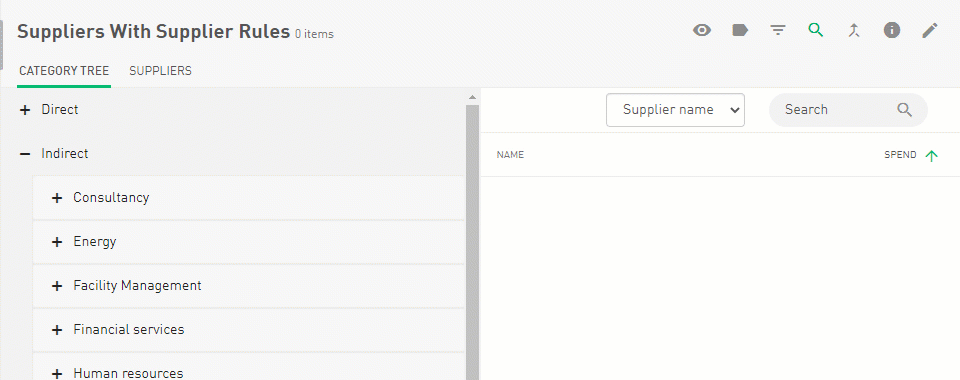Expand the Direct category

25,110
